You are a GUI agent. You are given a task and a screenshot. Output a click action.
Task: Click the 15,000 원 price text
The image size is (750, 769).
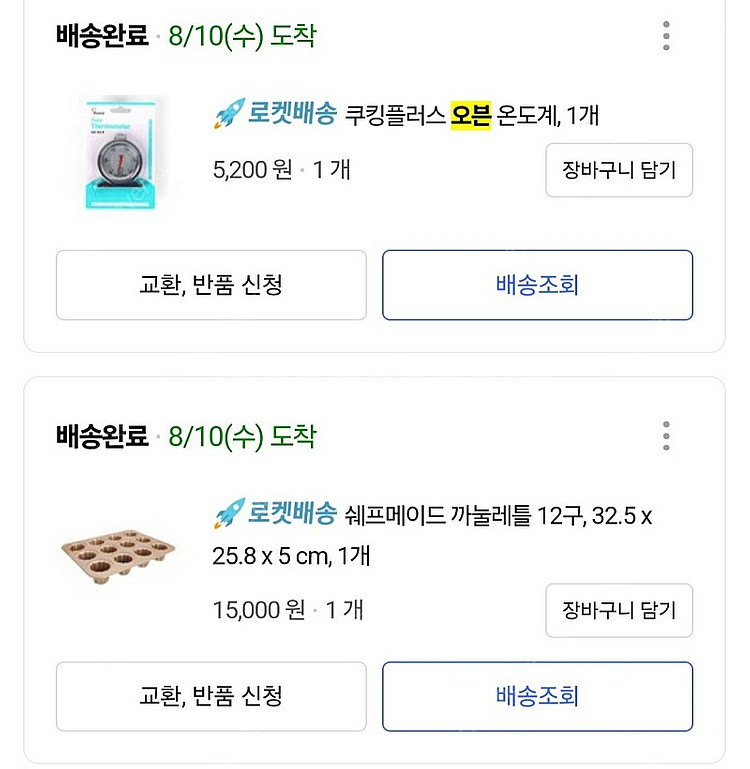coord(259,610)
